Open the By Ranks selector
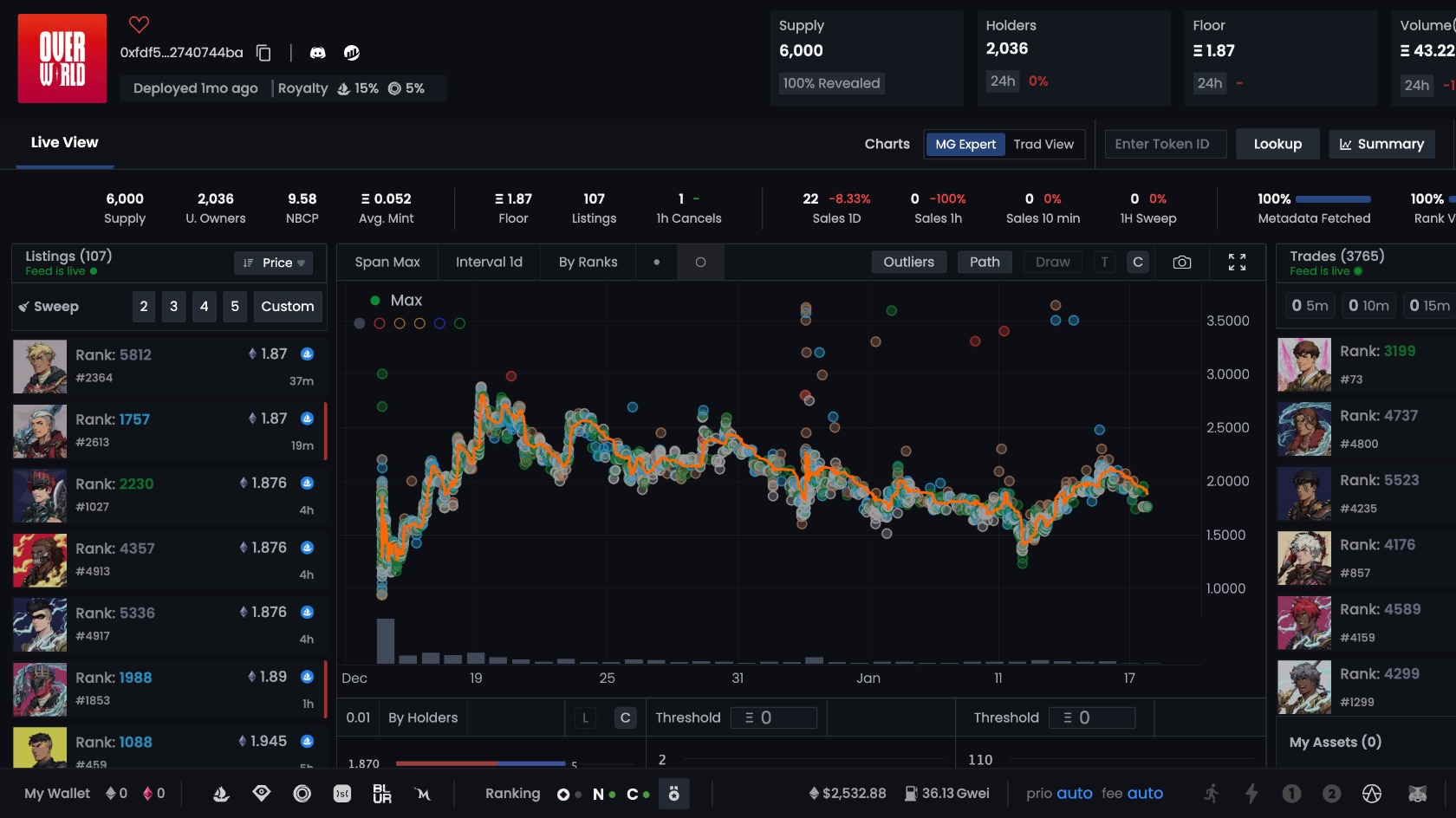 (x=588, y=262)
